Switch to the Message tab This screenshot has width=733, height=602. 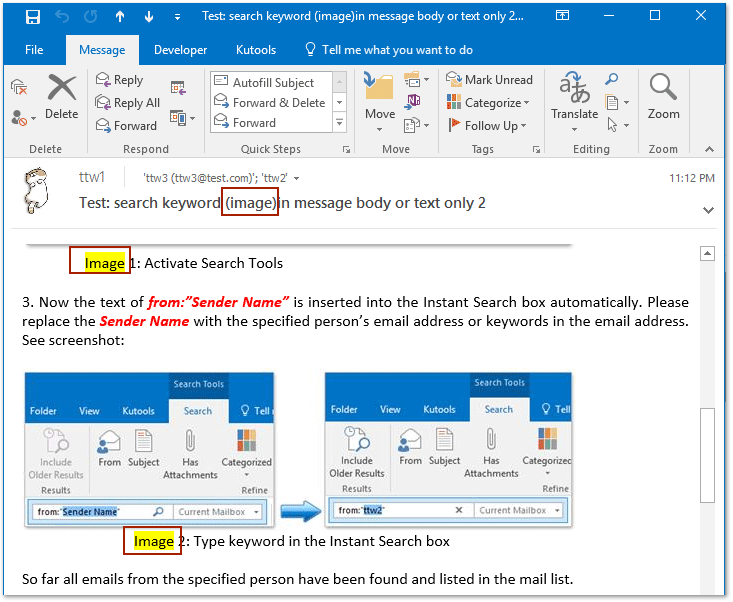pos(102,50)
